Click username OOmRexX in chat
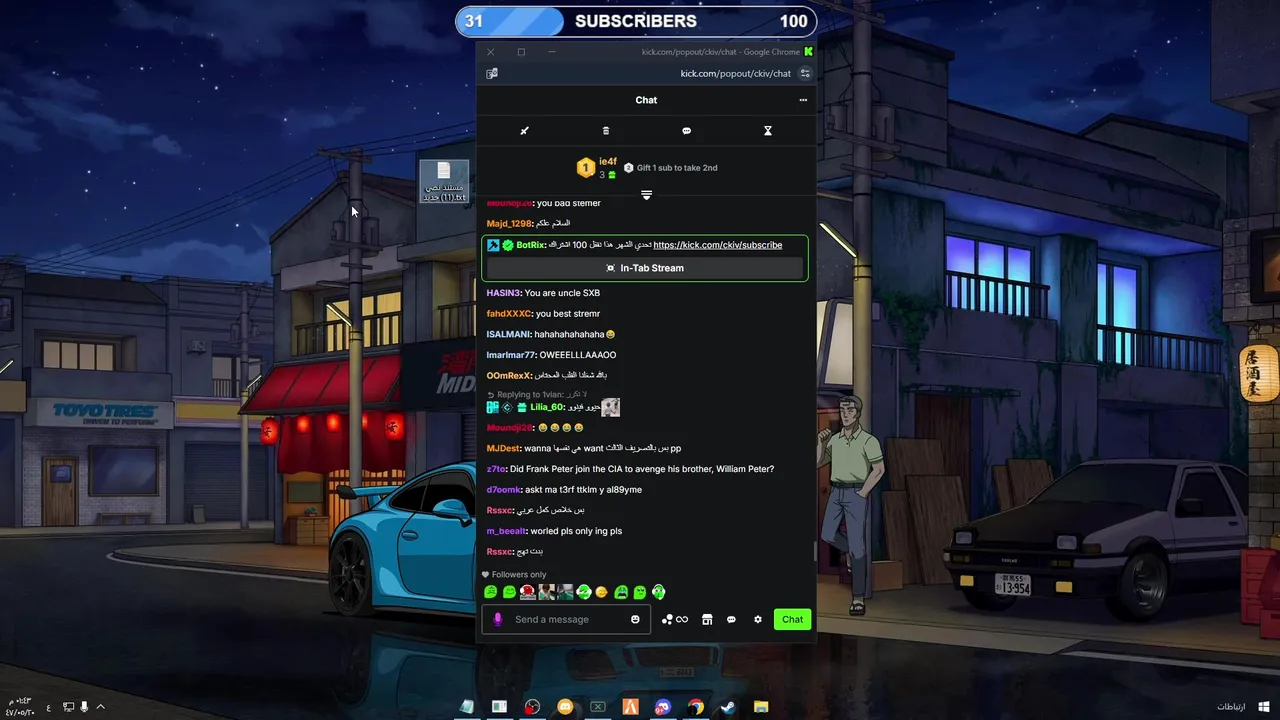 pyautogui.click(x=509, y=376)
